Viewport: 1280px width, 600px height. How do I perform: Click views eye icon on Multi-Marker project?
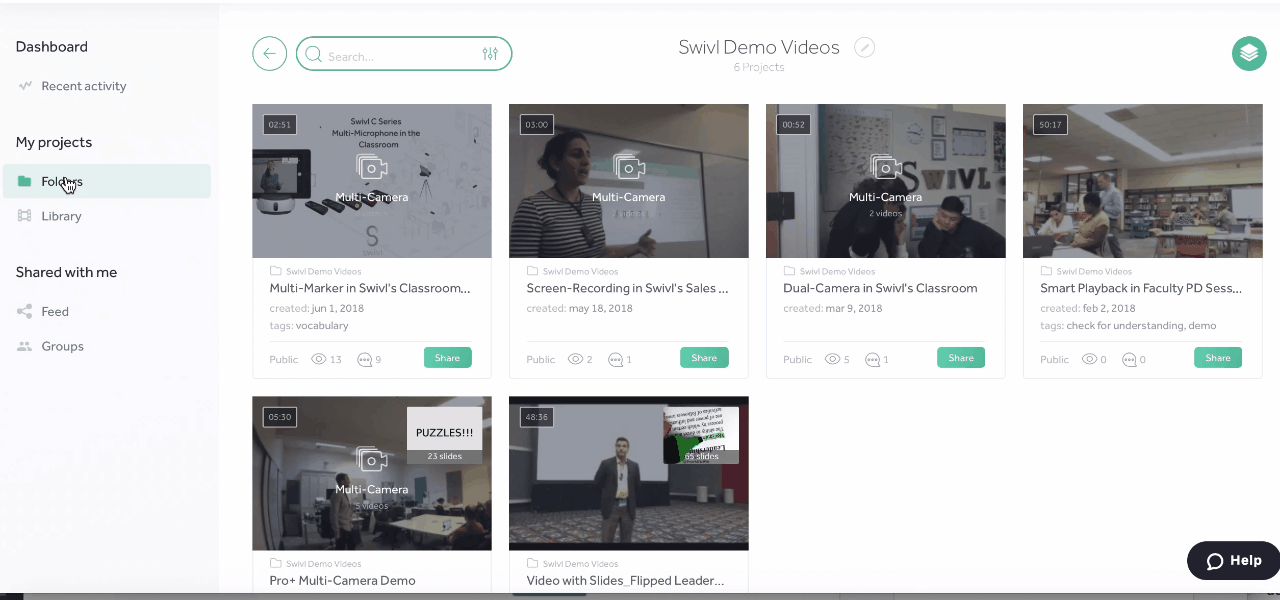coord(319,359)
